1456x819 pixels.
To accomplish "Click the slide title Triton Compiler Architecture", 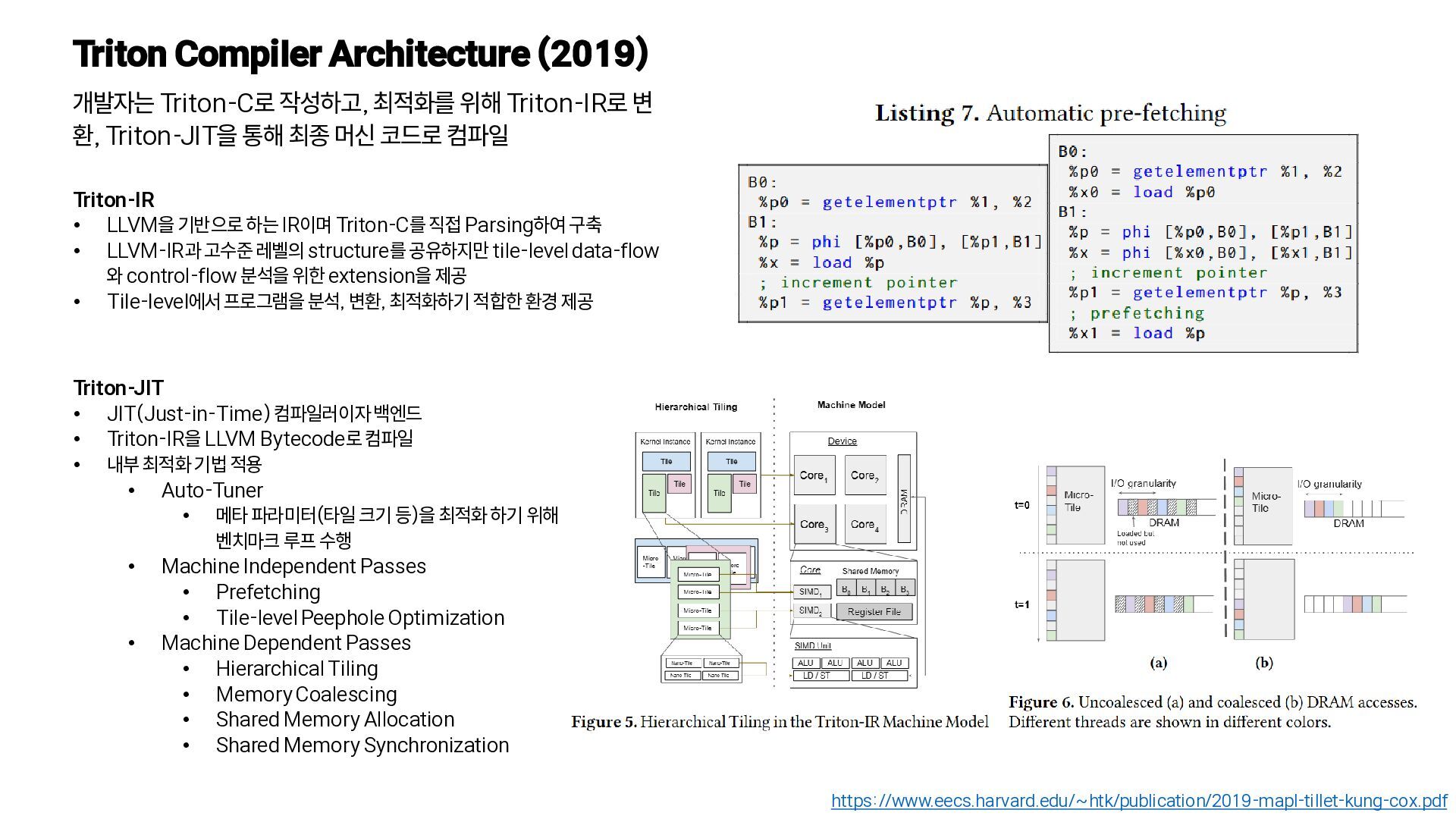I will (360, 54).
